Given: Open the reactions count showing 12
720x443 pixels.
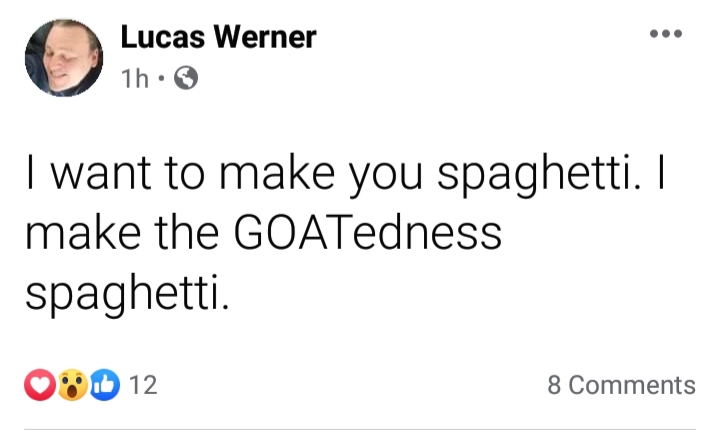Looking at the screenshot, I should point(143,385).
